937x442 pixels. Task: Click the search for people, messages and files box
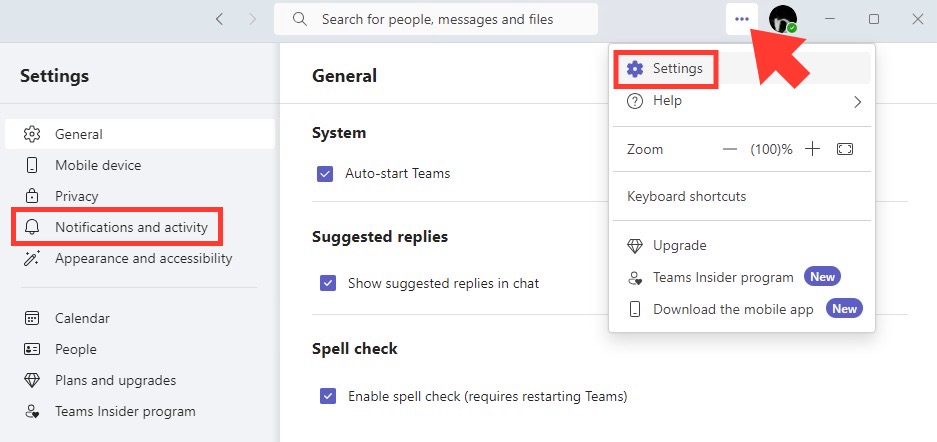[436, 19]
